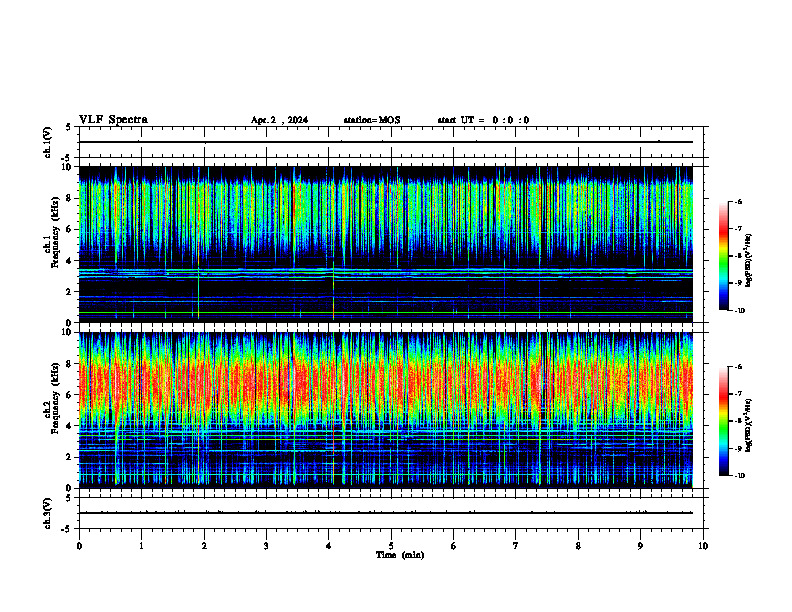The image size is (792, 612).
Task: Click the "-7" label on ch.2 color bar
Action: (x=738, y=394)
